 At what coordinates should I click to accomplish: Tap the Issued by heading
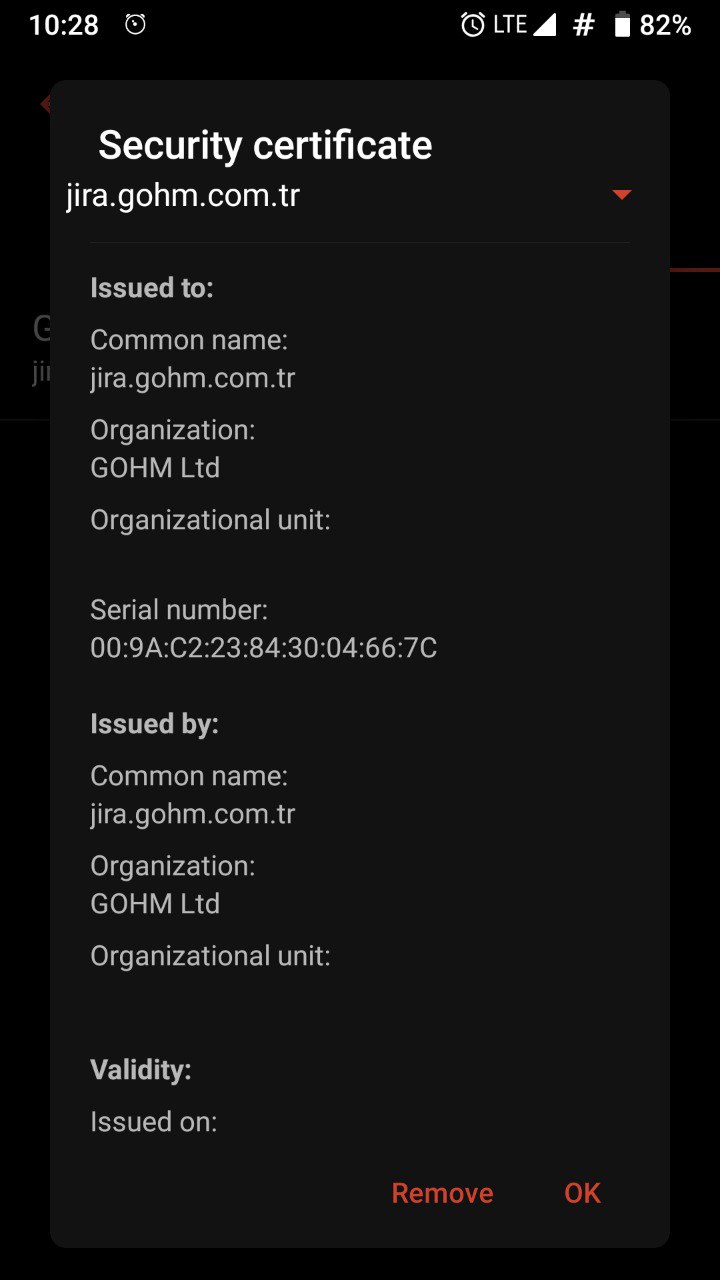coord(154,724)
